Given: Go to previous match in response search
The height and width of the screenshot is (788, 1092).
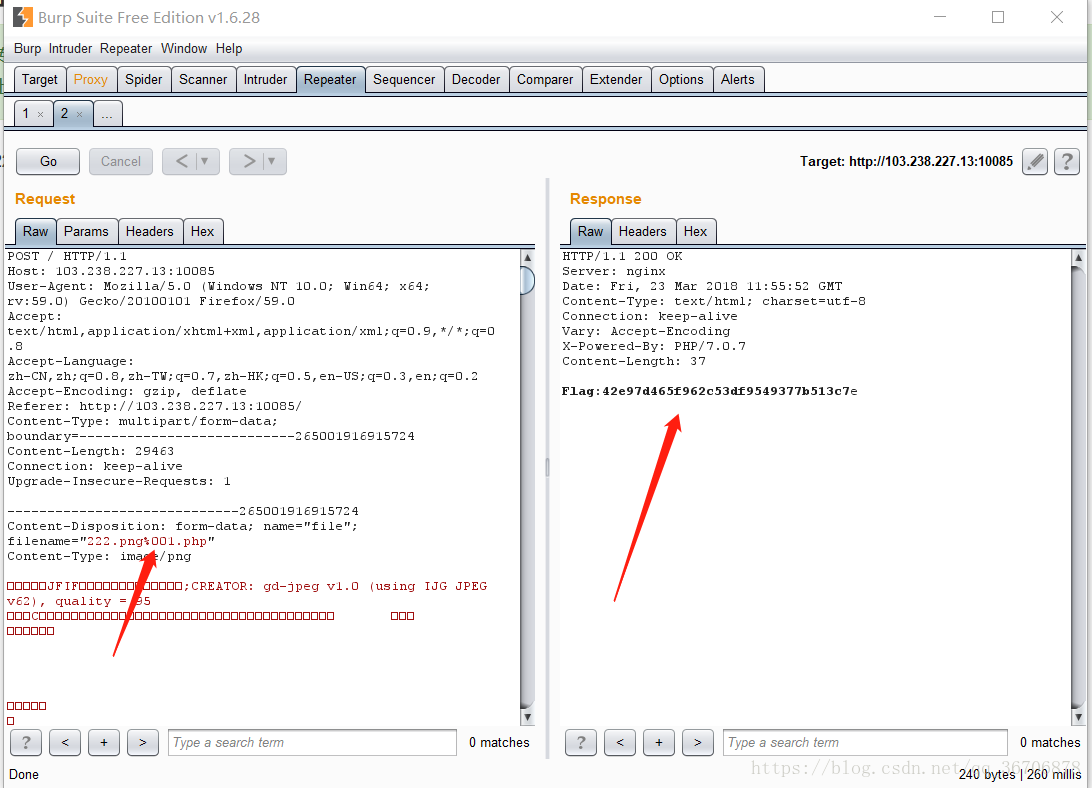Looking at the screenshot, I should pyautogui.click(x=620, y=743).
